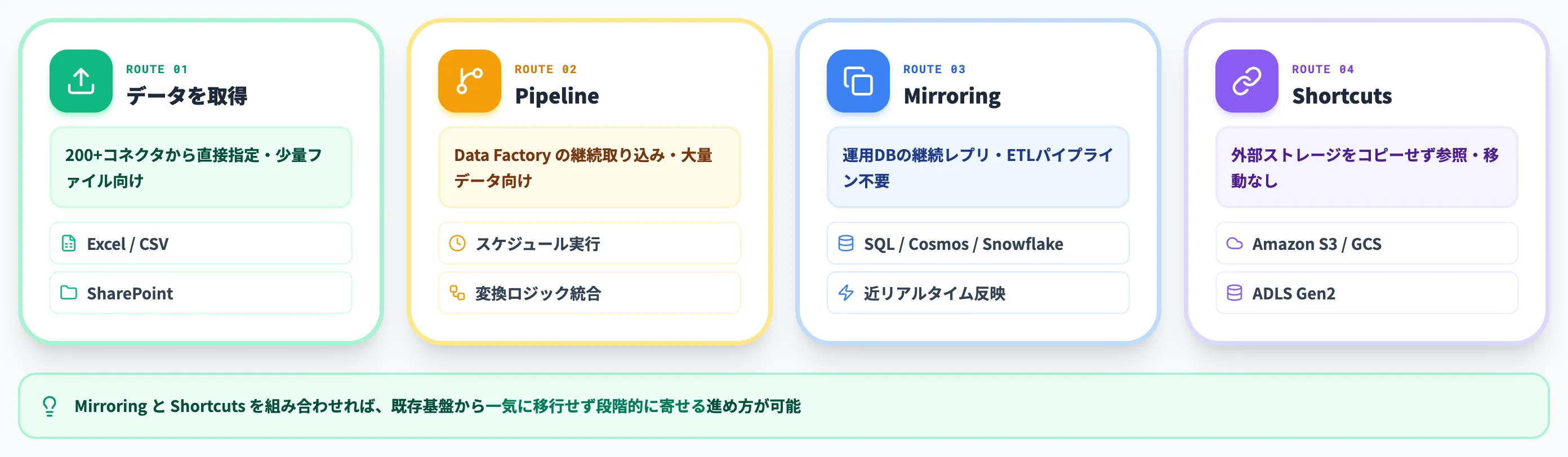Viewport: 1568px width, 457px height.
Task: Click the folder icon next to SharePoint
Action: [x=69, y=293]
